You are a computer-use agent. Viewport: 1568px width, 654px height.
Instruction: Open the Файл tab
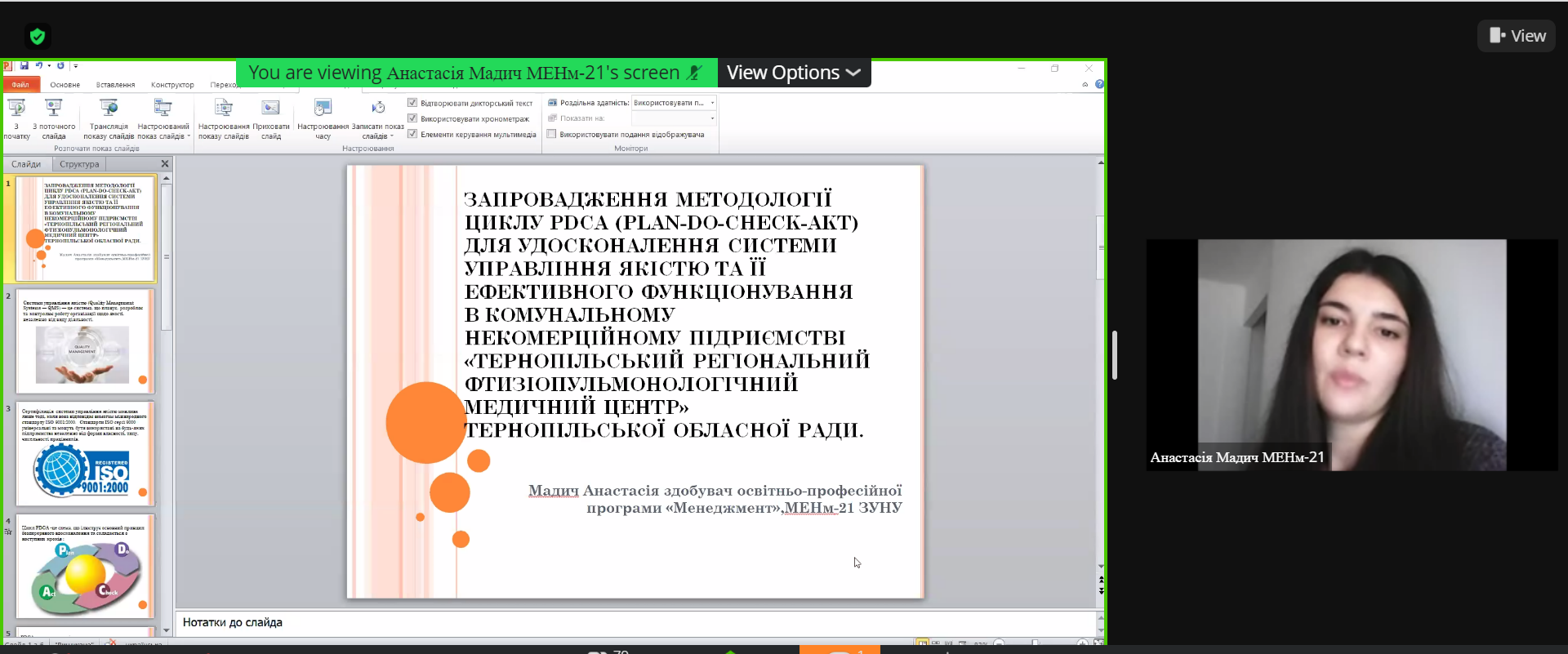pyautogui.click(x=20, y=84)
